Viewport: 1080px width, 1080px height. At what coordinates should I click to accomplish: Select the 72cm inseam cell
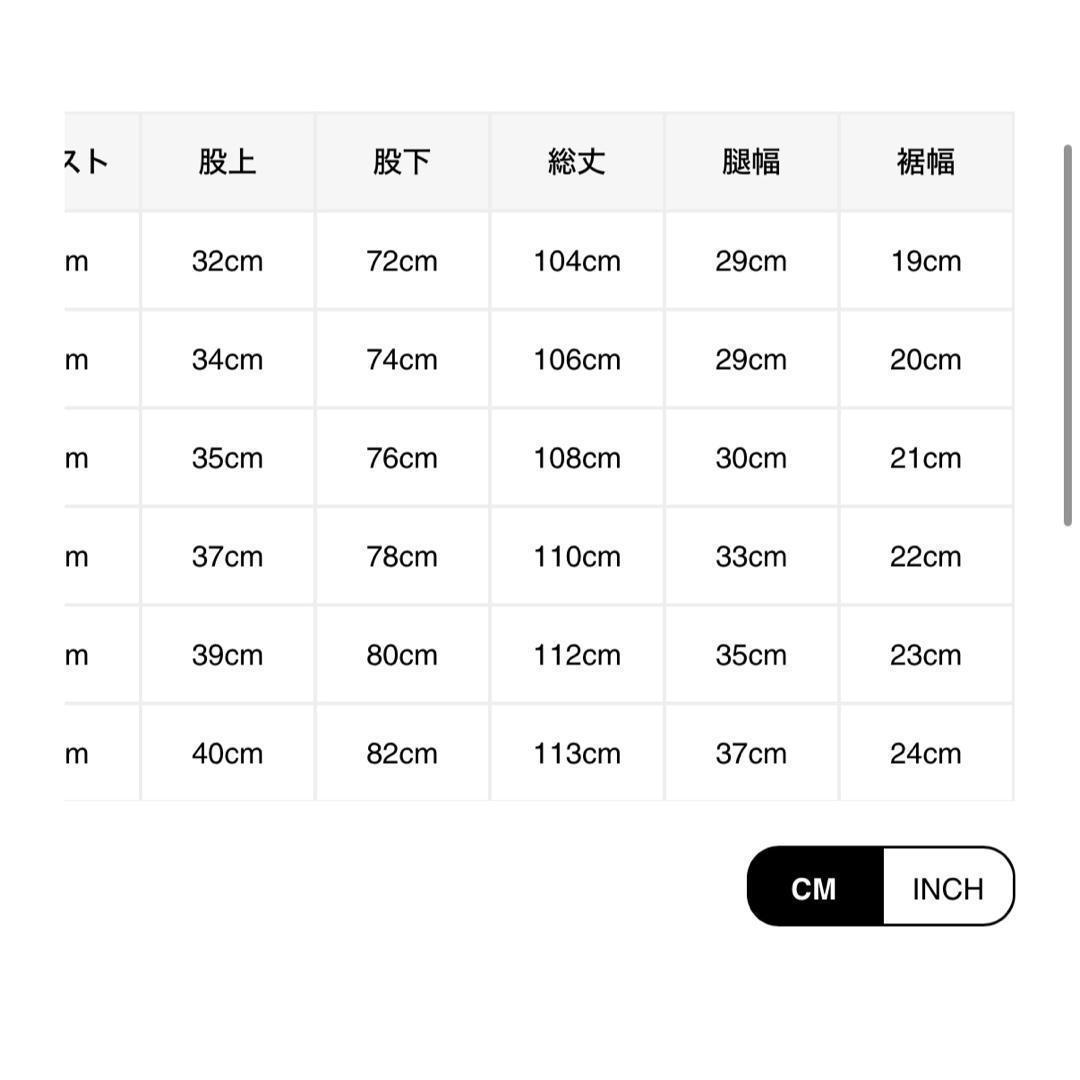402,261
